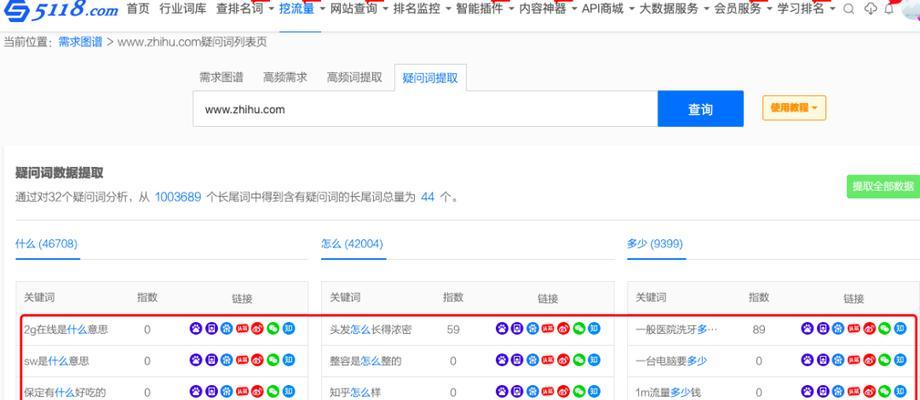This screenshot has width=920, height=400.
Task: Open Zhihu icon for 保定有什么好吃的
Action: coord(288,391)
